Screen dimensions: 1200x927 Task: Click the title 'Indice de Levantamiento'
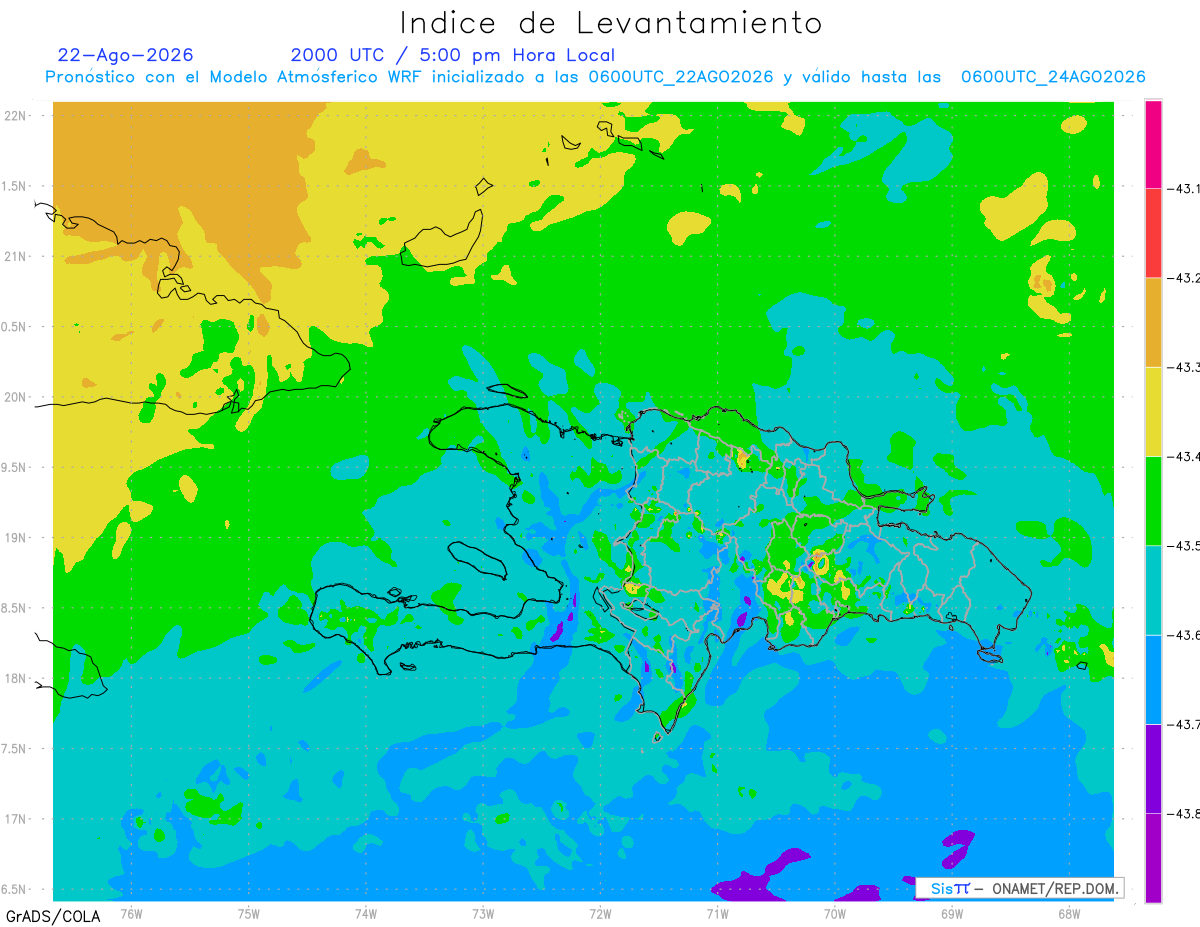coord(611,23)
